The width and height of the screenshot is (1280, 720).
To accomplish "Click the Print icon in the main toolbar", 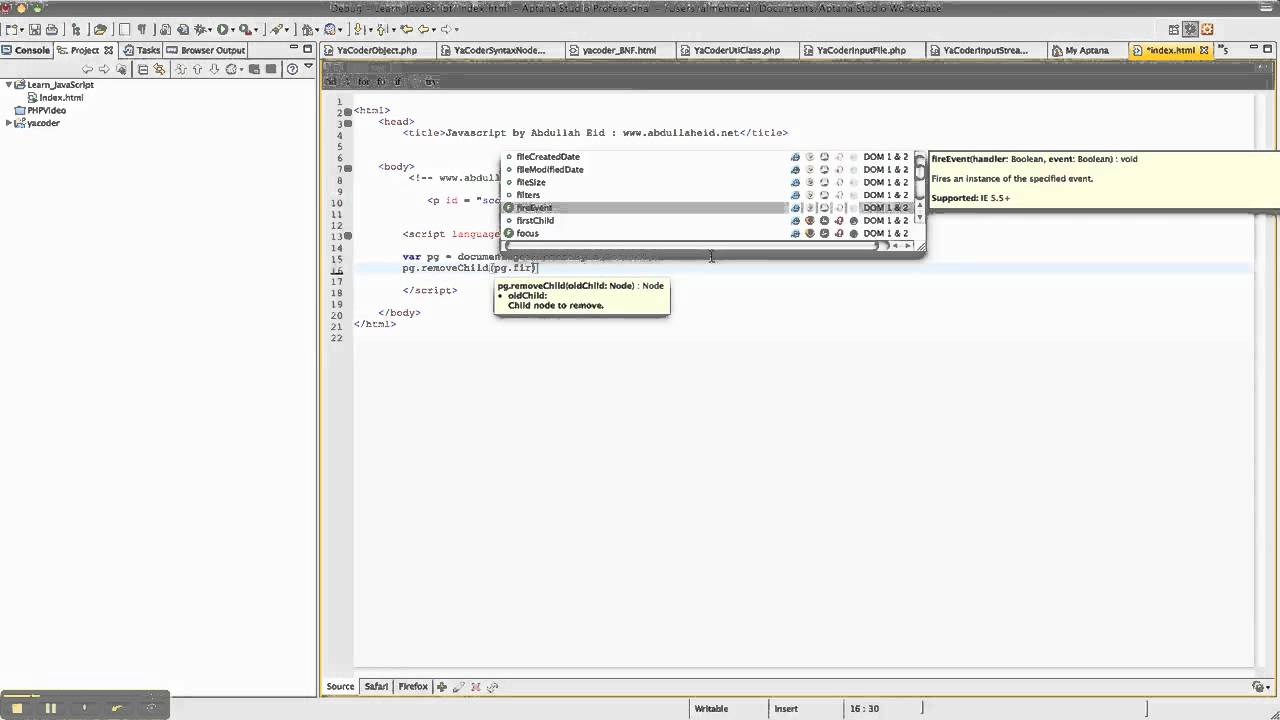I will [52, 30].
